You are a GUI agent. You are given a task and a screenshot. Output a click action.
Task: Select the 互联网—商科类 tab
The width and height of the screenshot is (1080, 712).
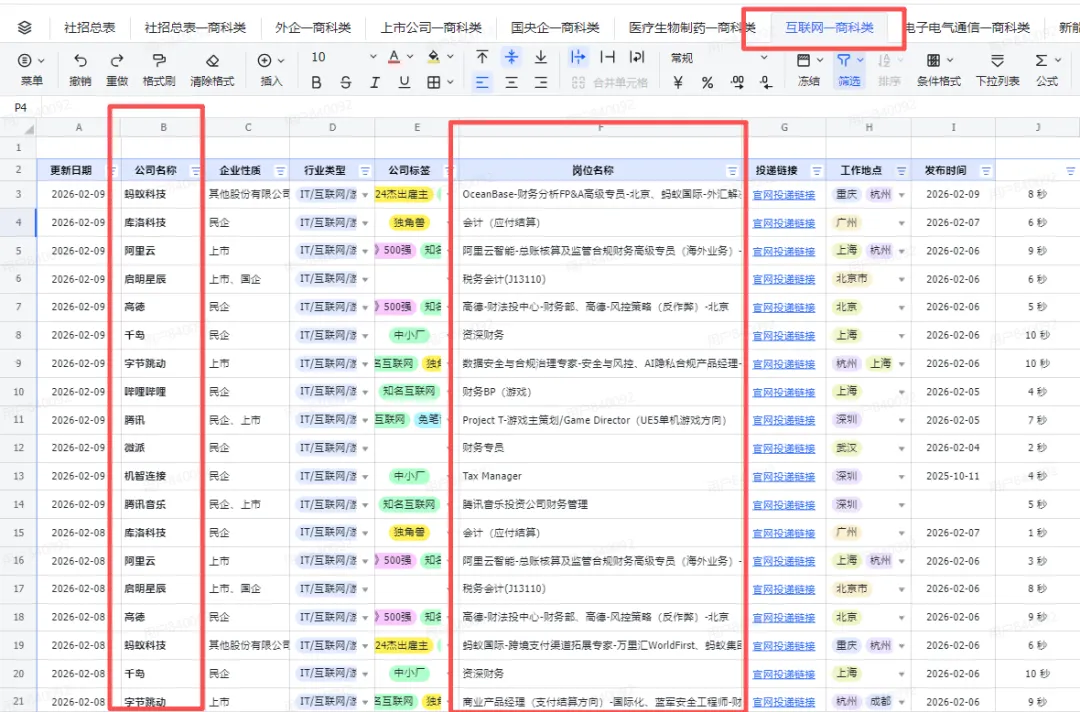tap(829, 28)
